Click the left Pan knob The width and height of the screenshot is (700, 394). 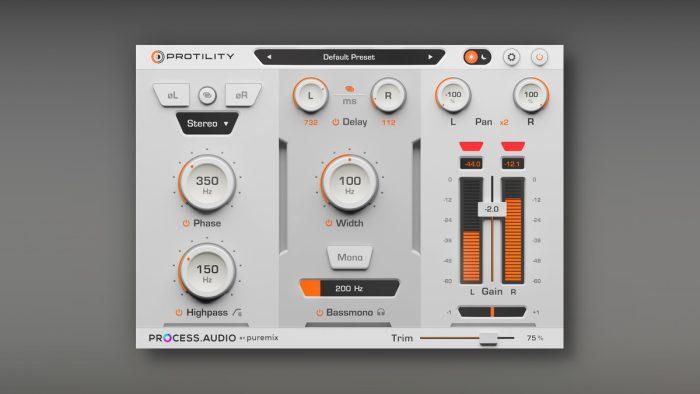453,95
